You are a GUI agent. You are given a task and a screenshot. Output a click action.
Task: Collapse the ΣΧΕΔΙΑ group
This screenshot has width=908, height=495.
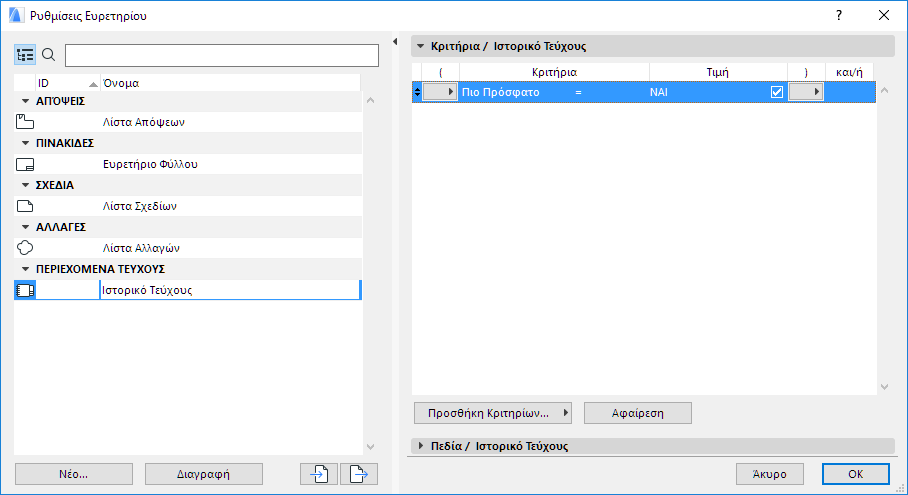click(x=25, y=185)
